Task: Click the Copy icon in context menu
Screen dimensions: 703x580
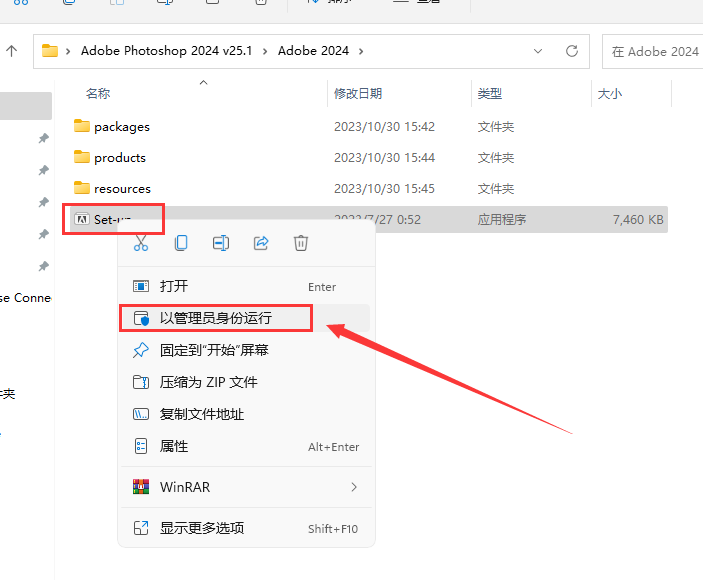Action: coord(181,243)
